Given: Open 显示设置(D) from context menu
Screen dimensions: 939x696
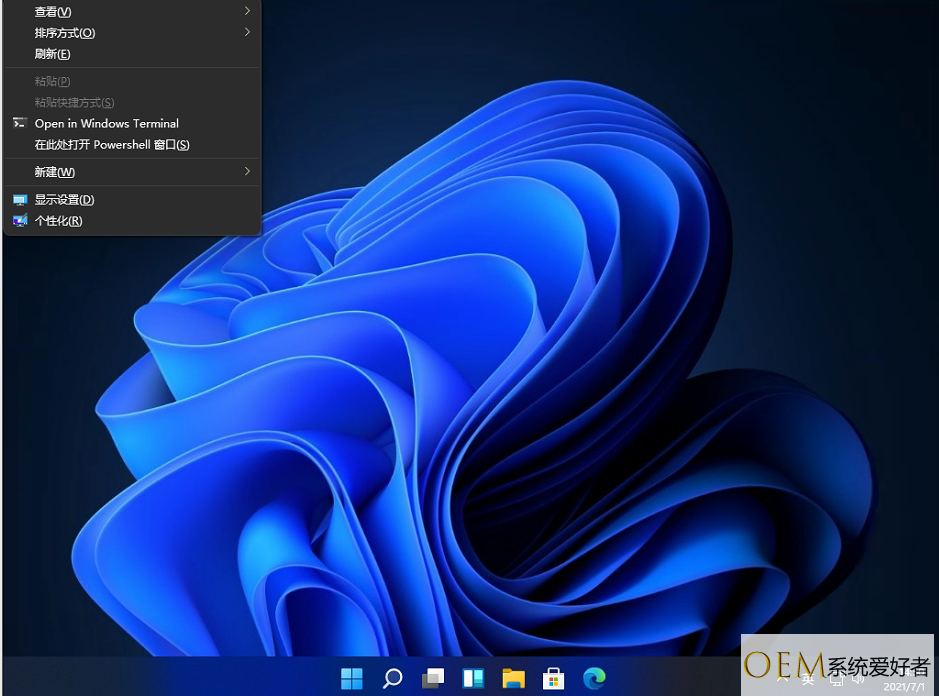Looking at the screenshot, I should click(64, 200).
